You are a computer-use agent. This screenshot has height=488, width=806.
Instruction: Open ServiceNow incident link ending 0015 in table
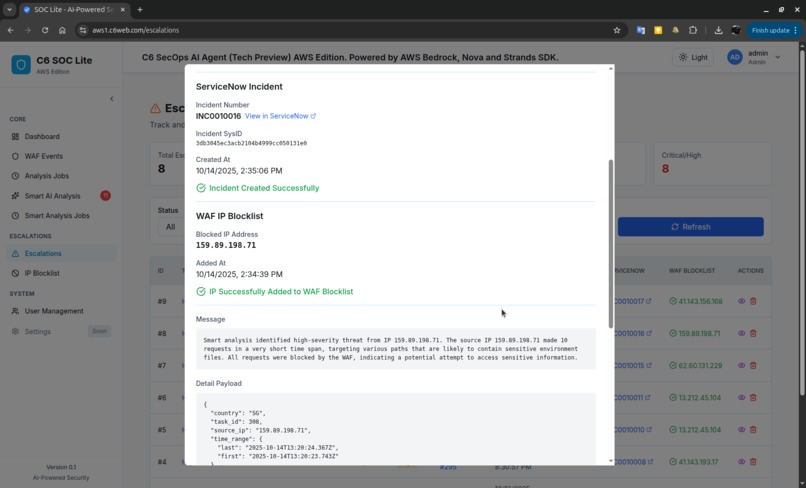pos(633,366)
